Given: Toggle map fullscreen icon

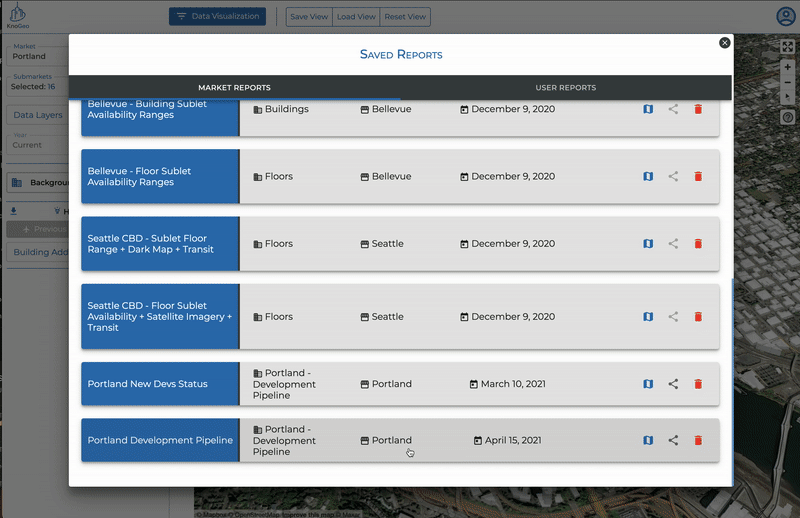Looking at the screenshot, I should [x=787, y=47].
